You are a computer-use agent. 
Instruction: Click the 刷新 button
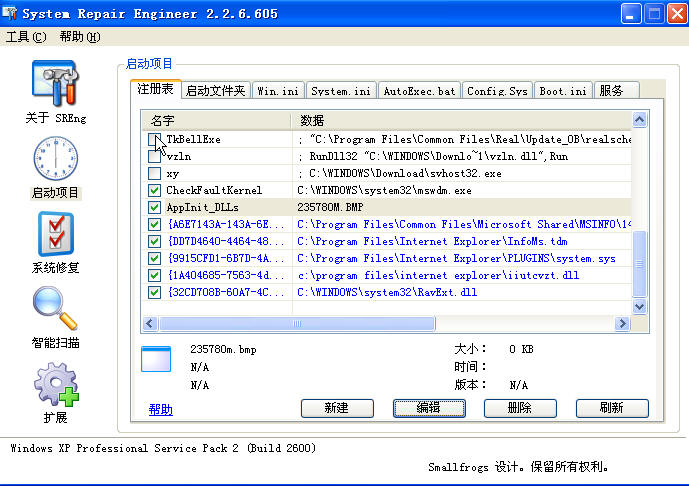coord(612,408)
